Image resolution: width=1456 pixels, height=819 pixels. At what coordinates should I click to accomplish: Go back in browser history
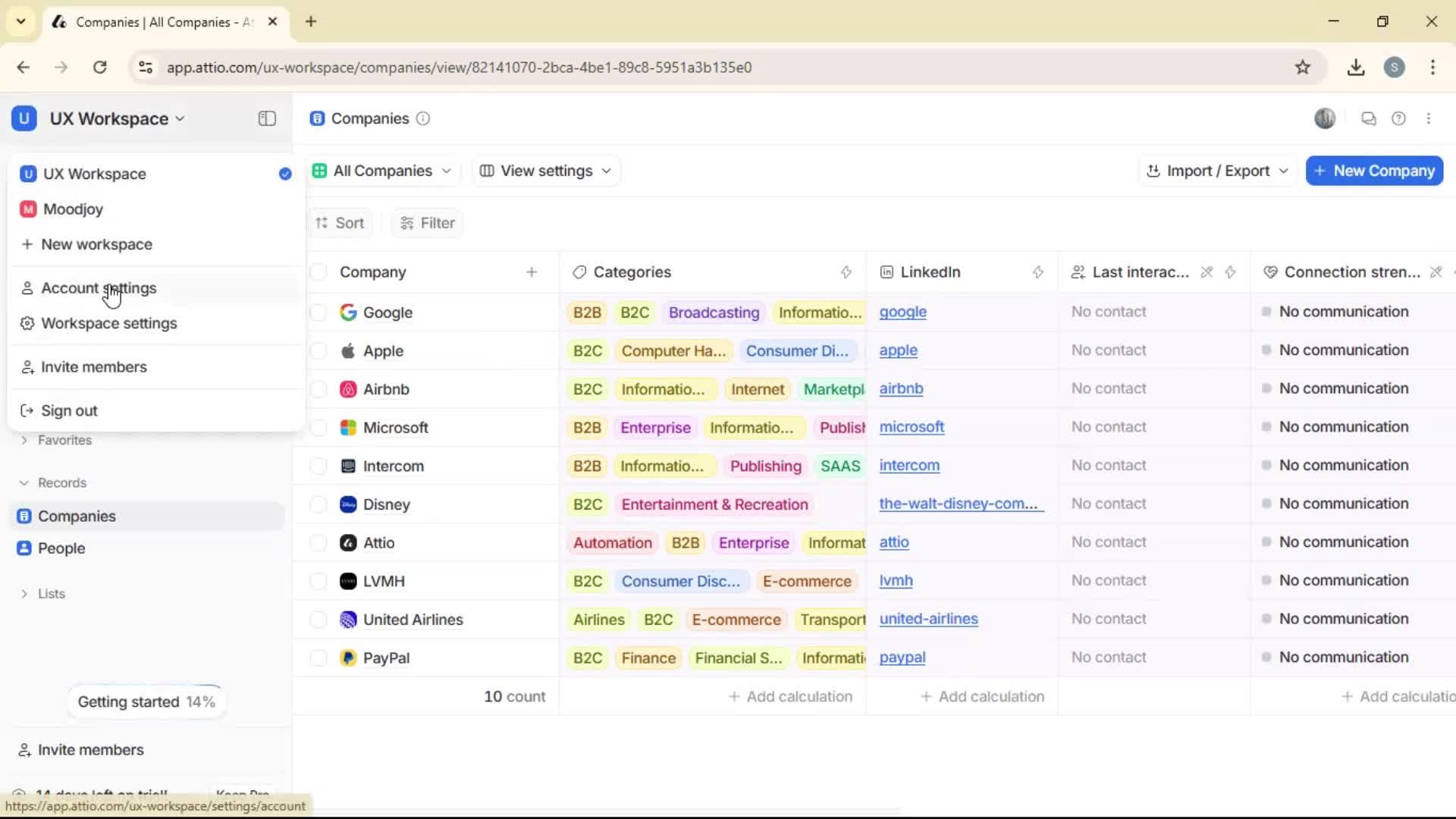coord(24,67)
